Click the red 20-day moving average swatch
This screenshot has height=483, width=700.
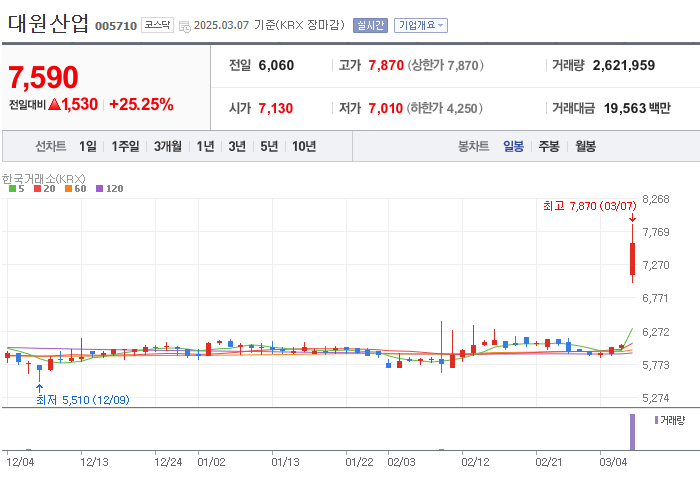(x=38, y=189)
